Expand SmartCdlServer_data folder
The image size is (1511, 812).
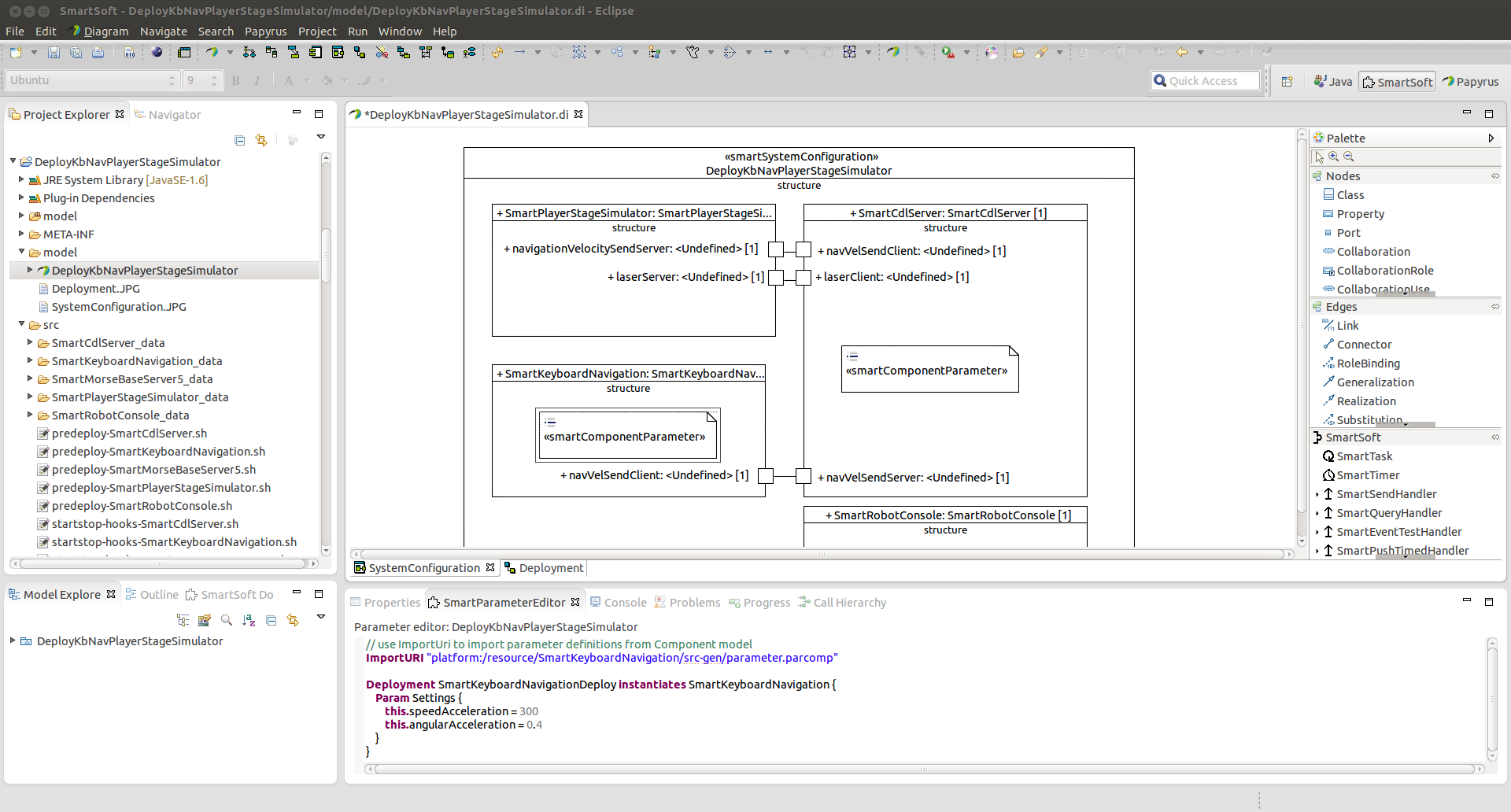pos(30,342)
